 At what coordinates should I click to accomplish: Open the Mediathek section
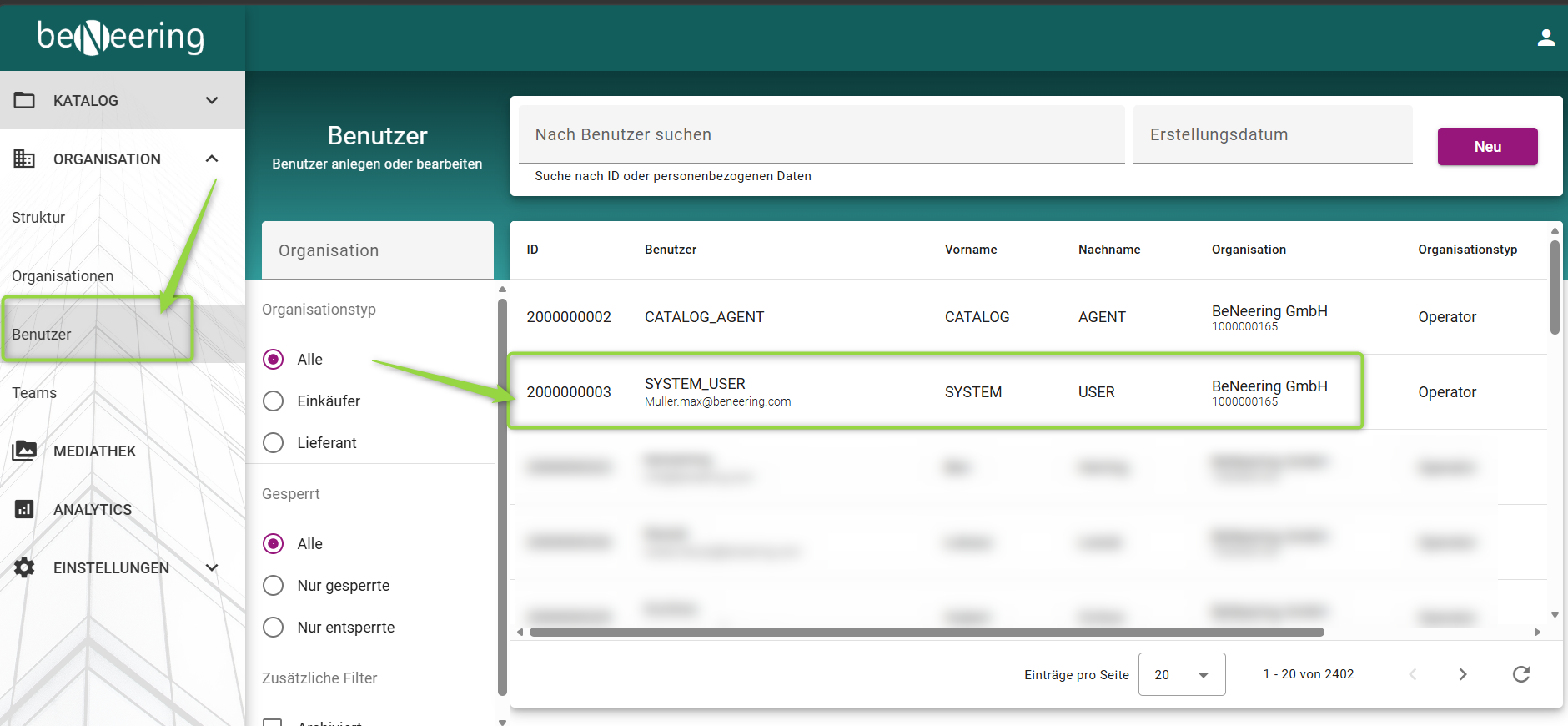click(x=94, y=451)
